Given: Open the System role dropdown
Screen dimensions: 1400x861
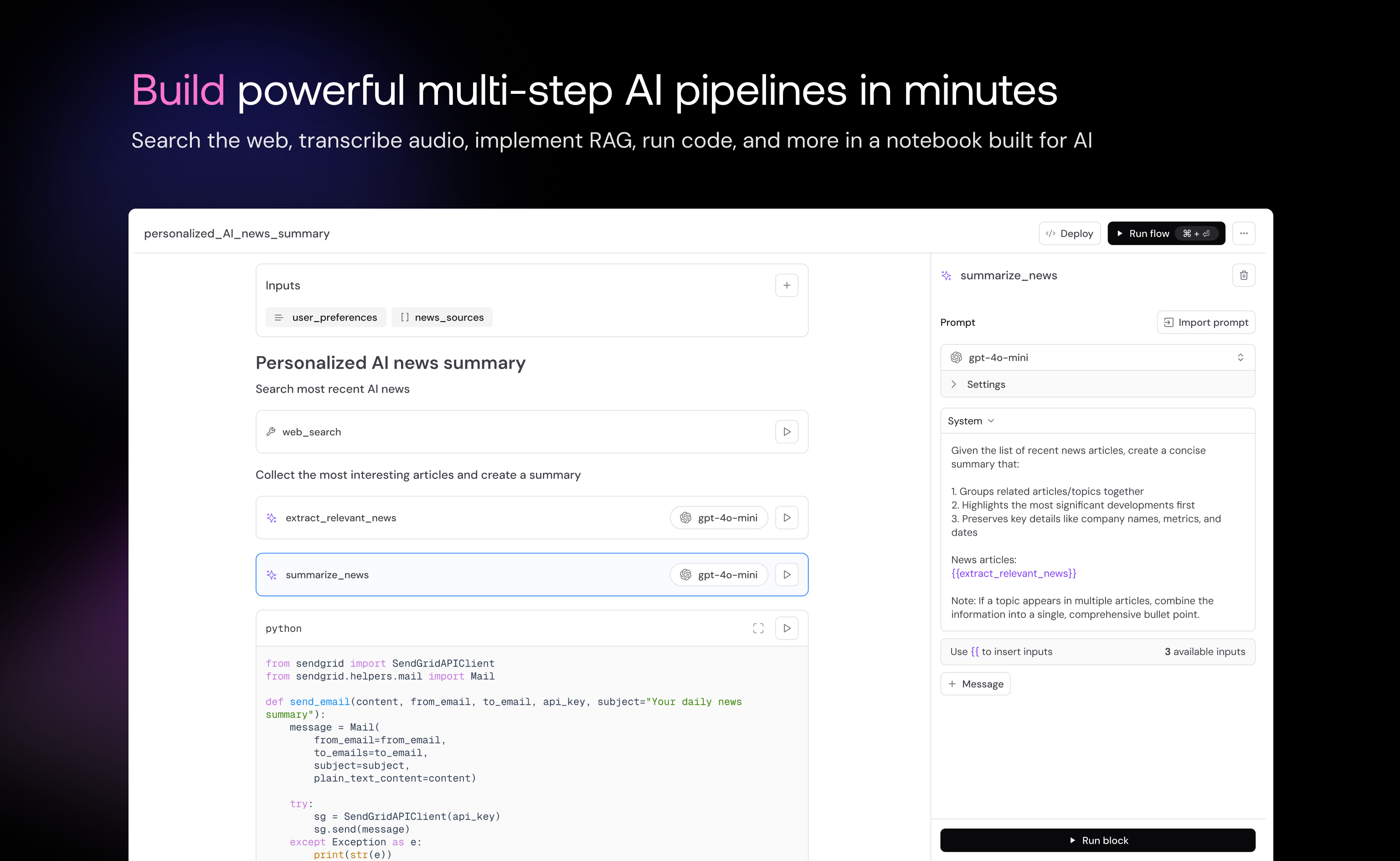Looking at the screenshot, I should click(x=971, y=421).
